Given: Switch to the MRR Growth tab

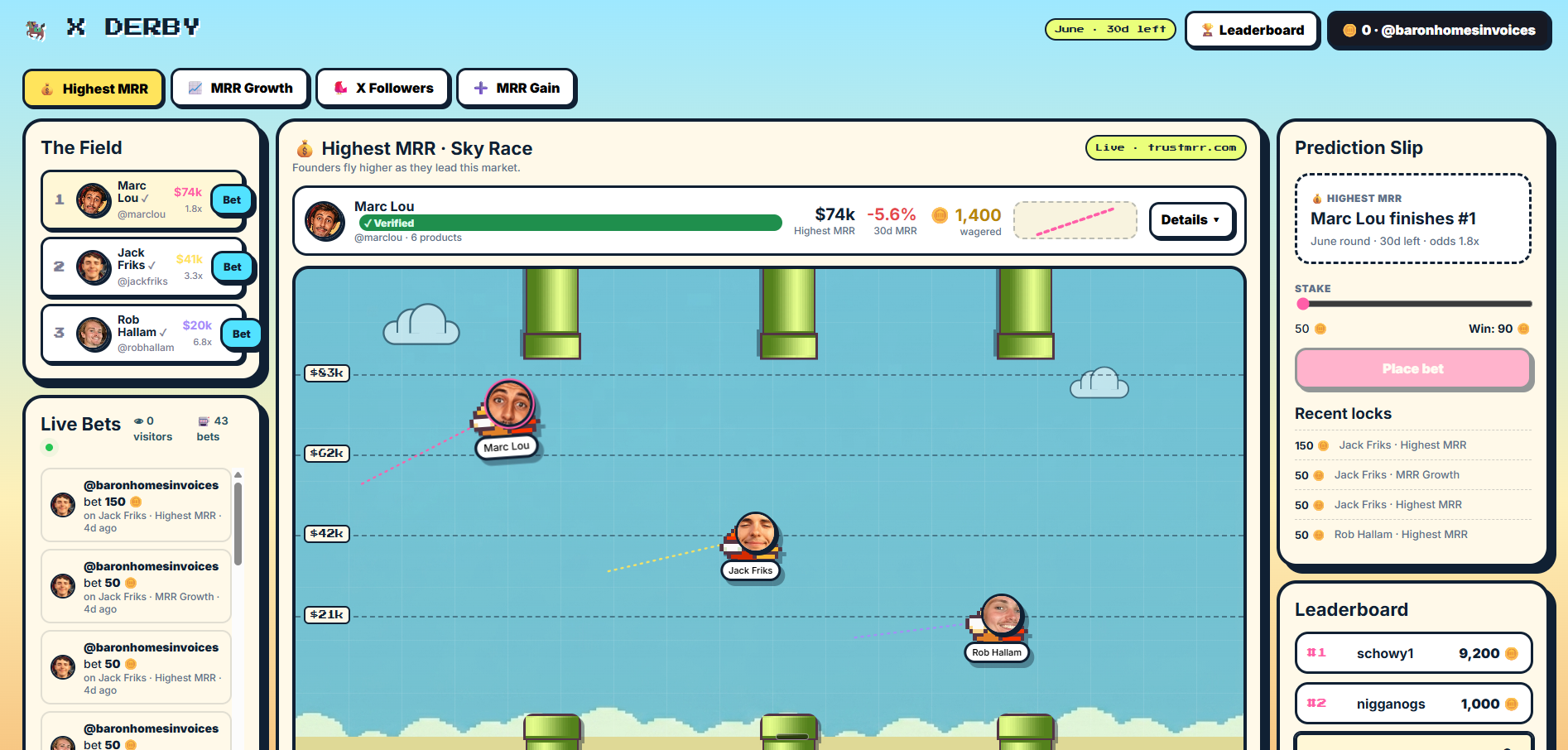Looking at the screenshot, I should pos(240,88).
